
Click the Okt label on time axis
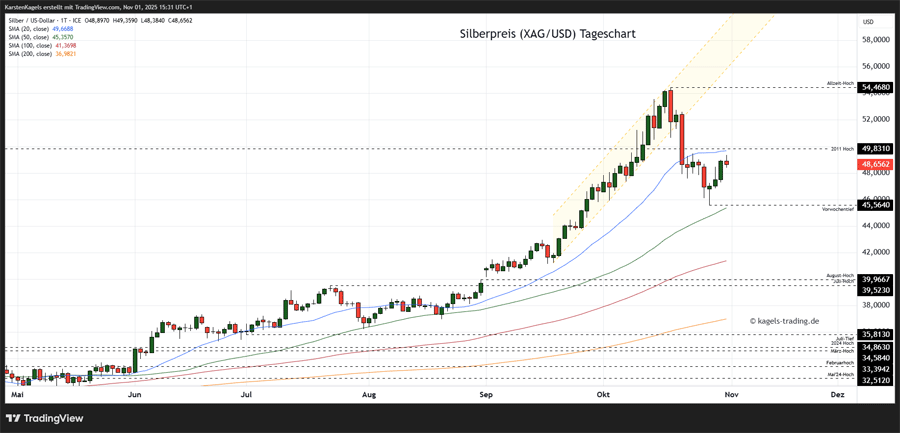pos(602,396)
